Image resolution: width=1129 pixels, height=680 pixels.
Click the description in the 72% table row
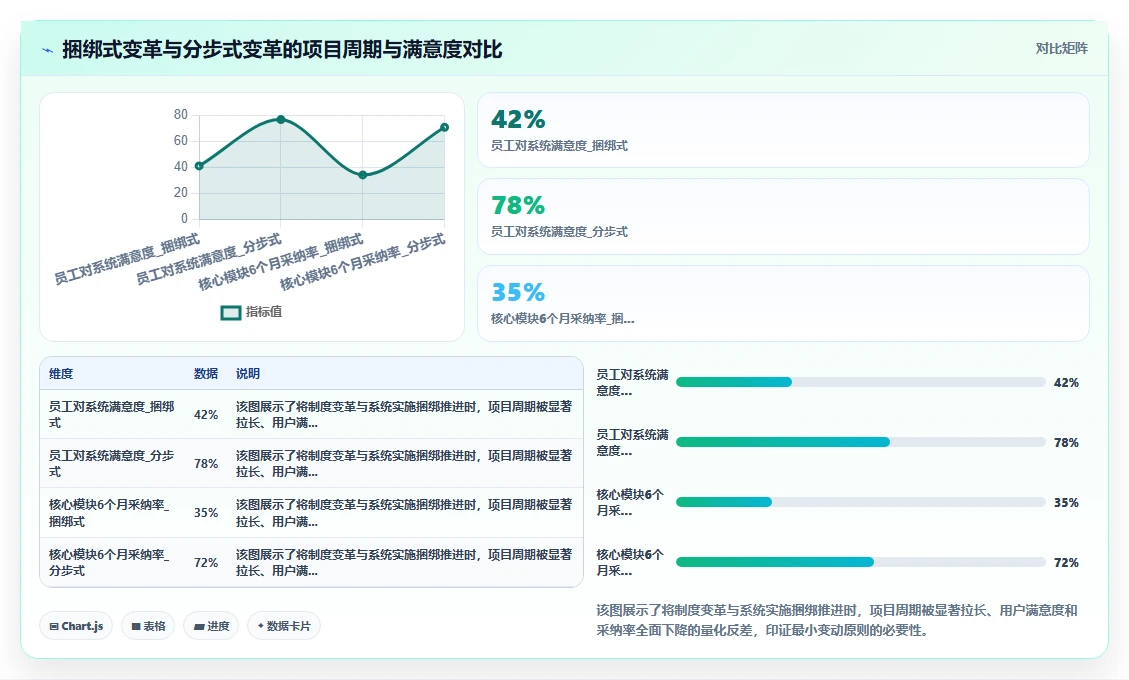[x=404, y=562]
